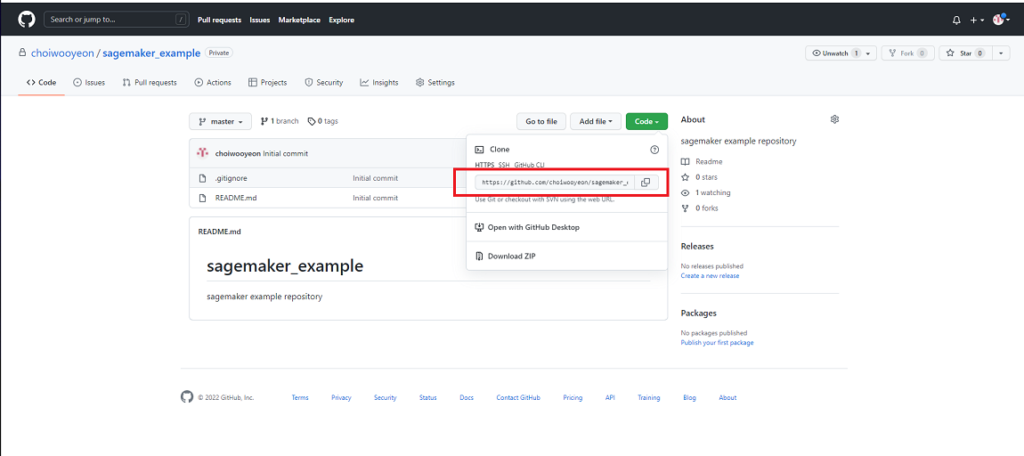Click Create a new release

(x=710, y=276)
